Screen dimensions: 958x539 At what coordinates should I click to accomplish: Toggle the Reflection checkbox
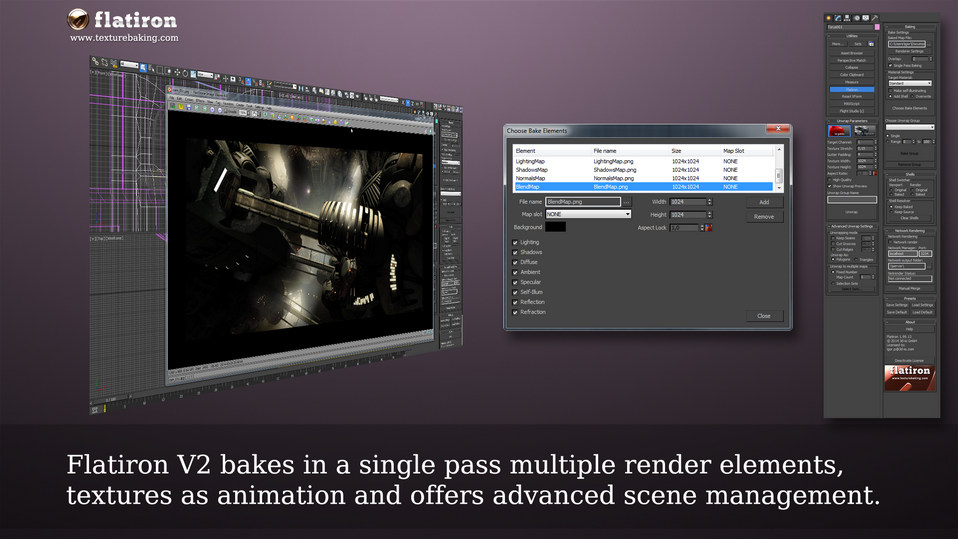pyautogui.click(x=515, y=302)
